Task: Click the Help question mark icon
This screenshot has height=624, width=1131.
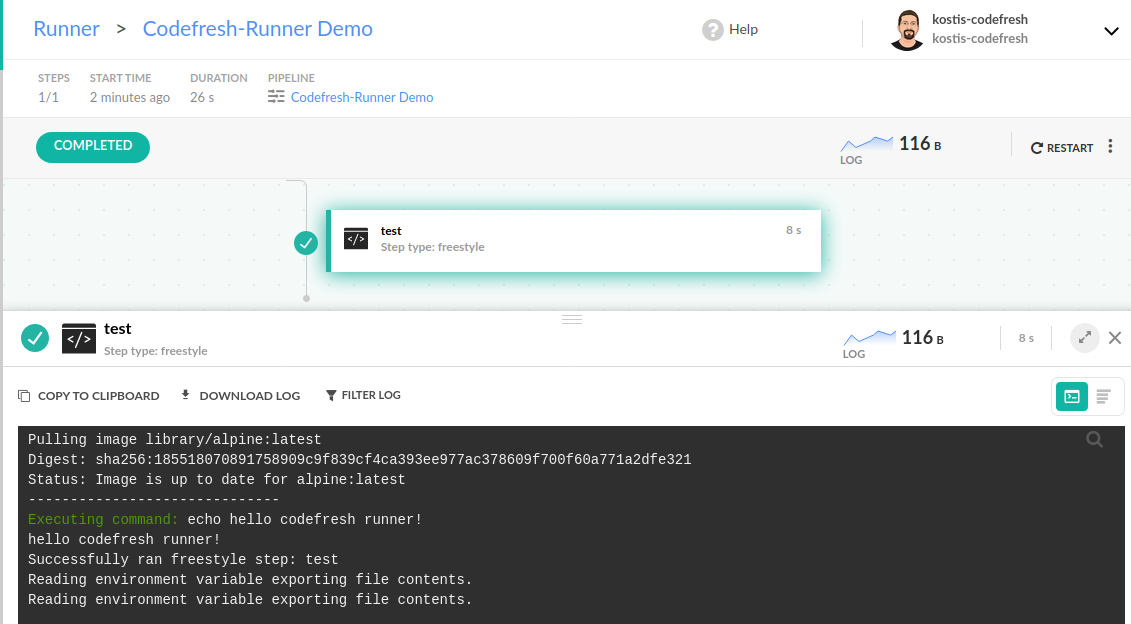Action: [712, 30]
